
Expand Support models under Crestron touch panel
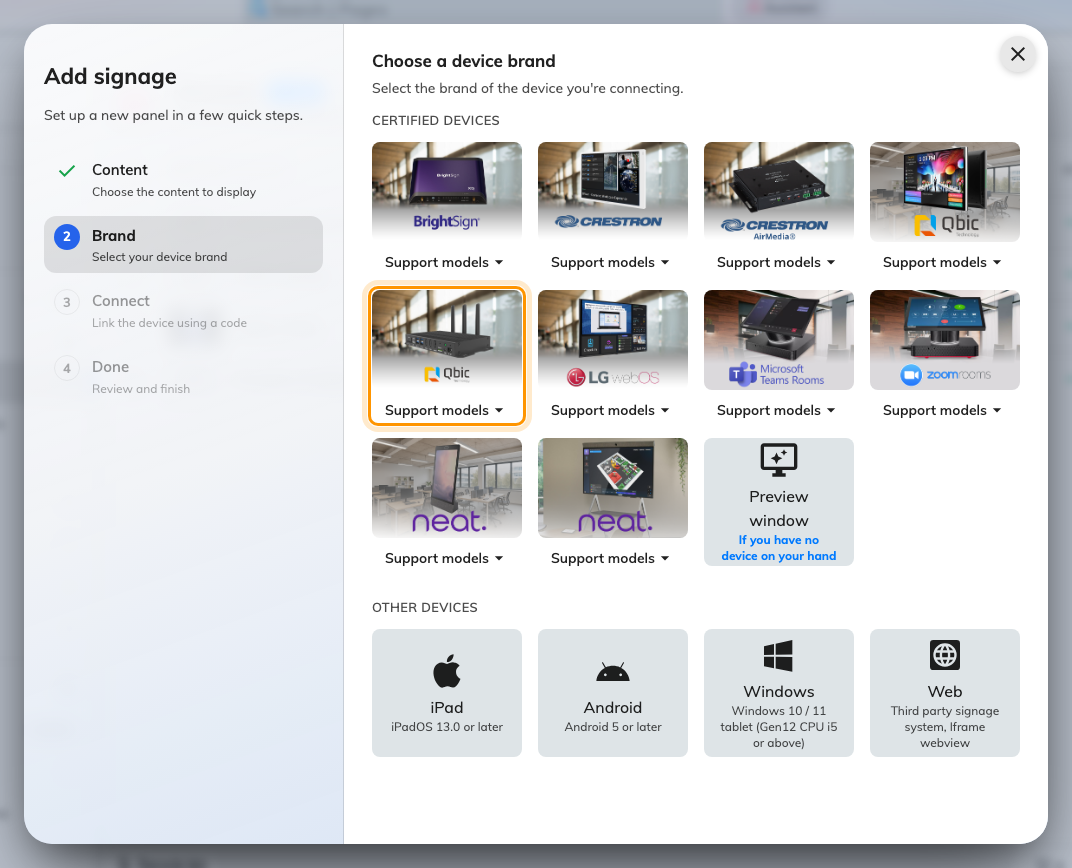(611, 262)
